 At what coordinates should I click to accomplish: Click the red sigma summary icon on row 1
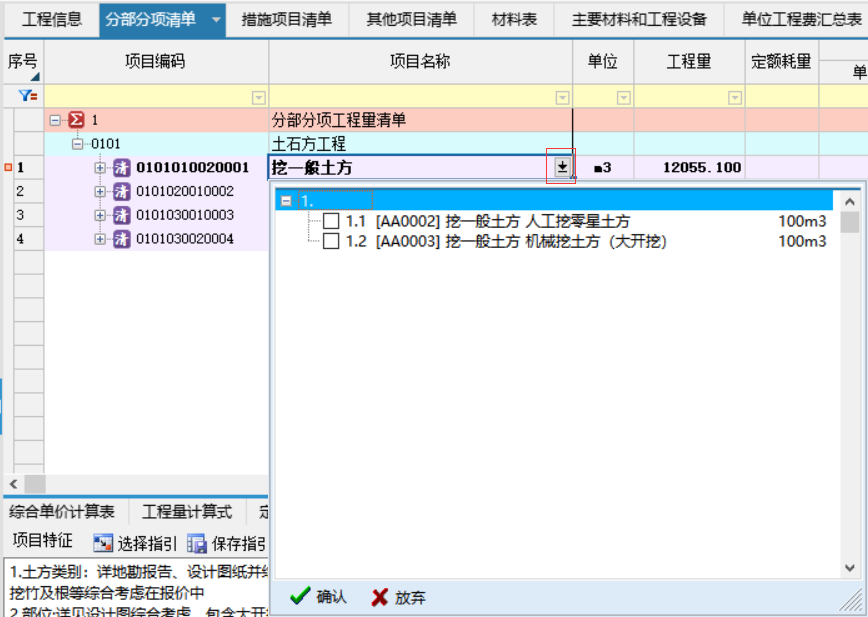[x=74, y=118]
